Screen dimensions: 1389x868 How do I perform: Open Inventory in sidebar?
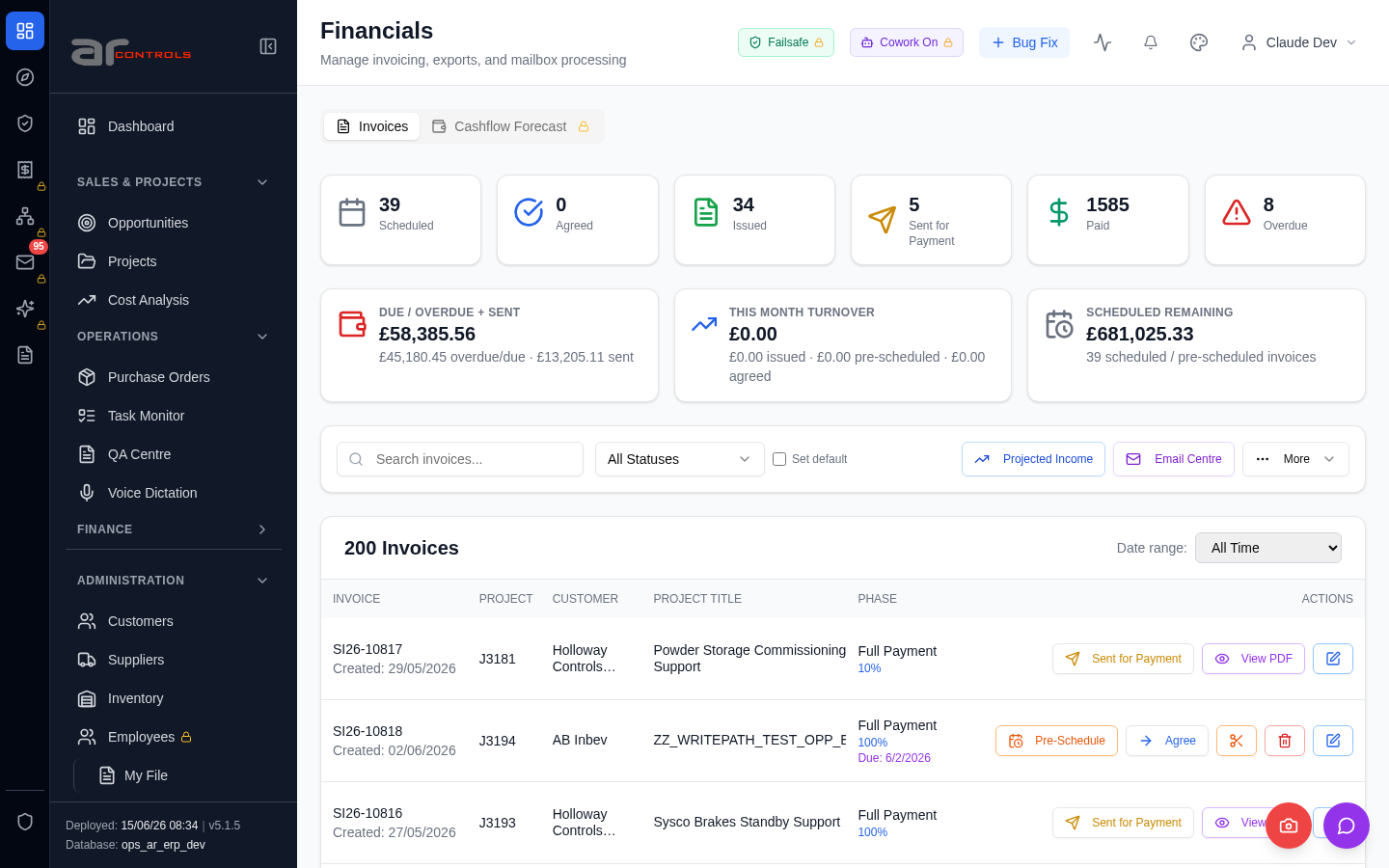click(174, 698)
